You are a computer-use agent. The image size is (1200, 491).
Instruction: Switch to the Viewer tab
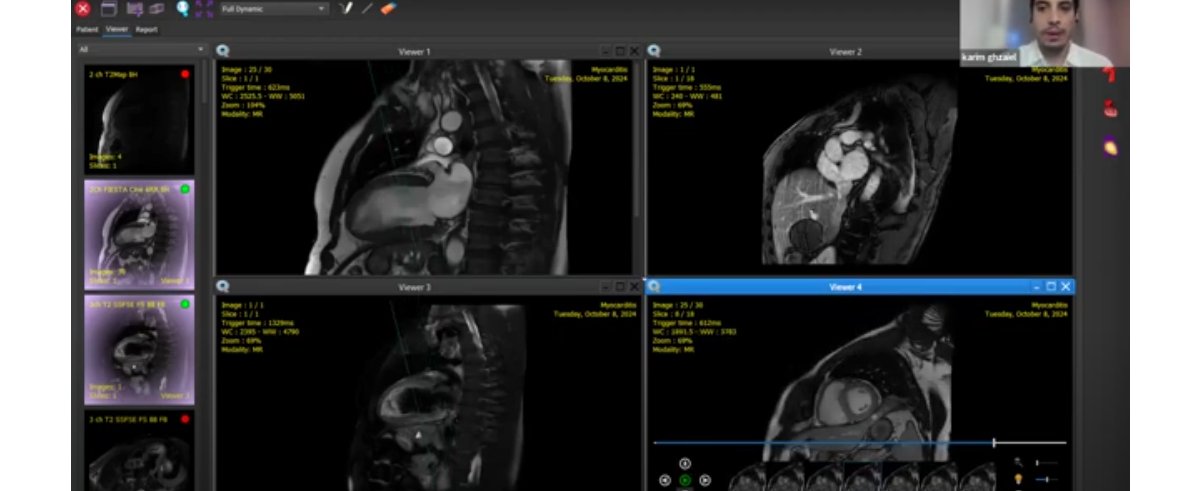(117, 29)
